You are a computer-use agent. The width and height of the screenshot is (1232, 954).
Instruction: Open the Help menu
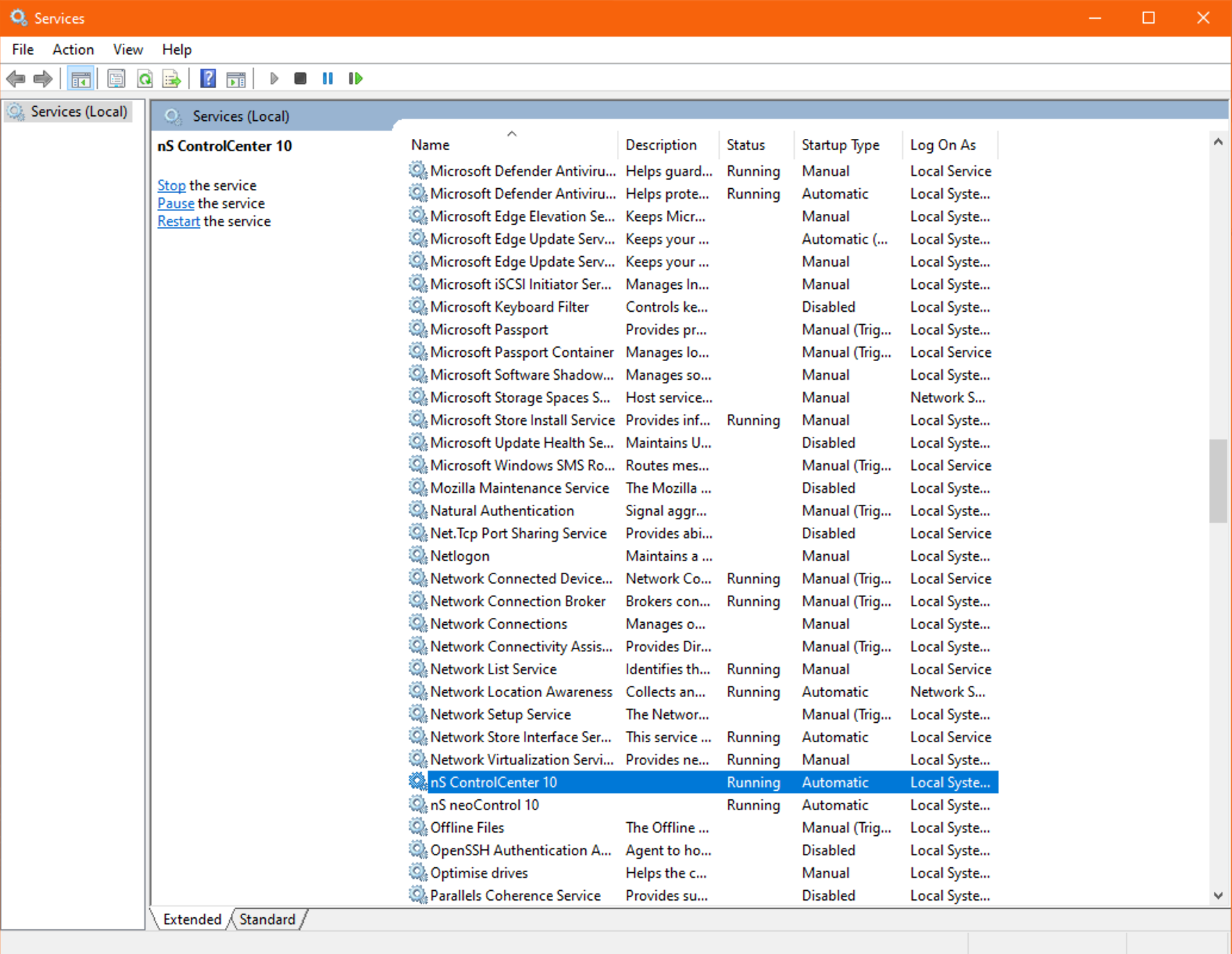[x=176, y=49]
